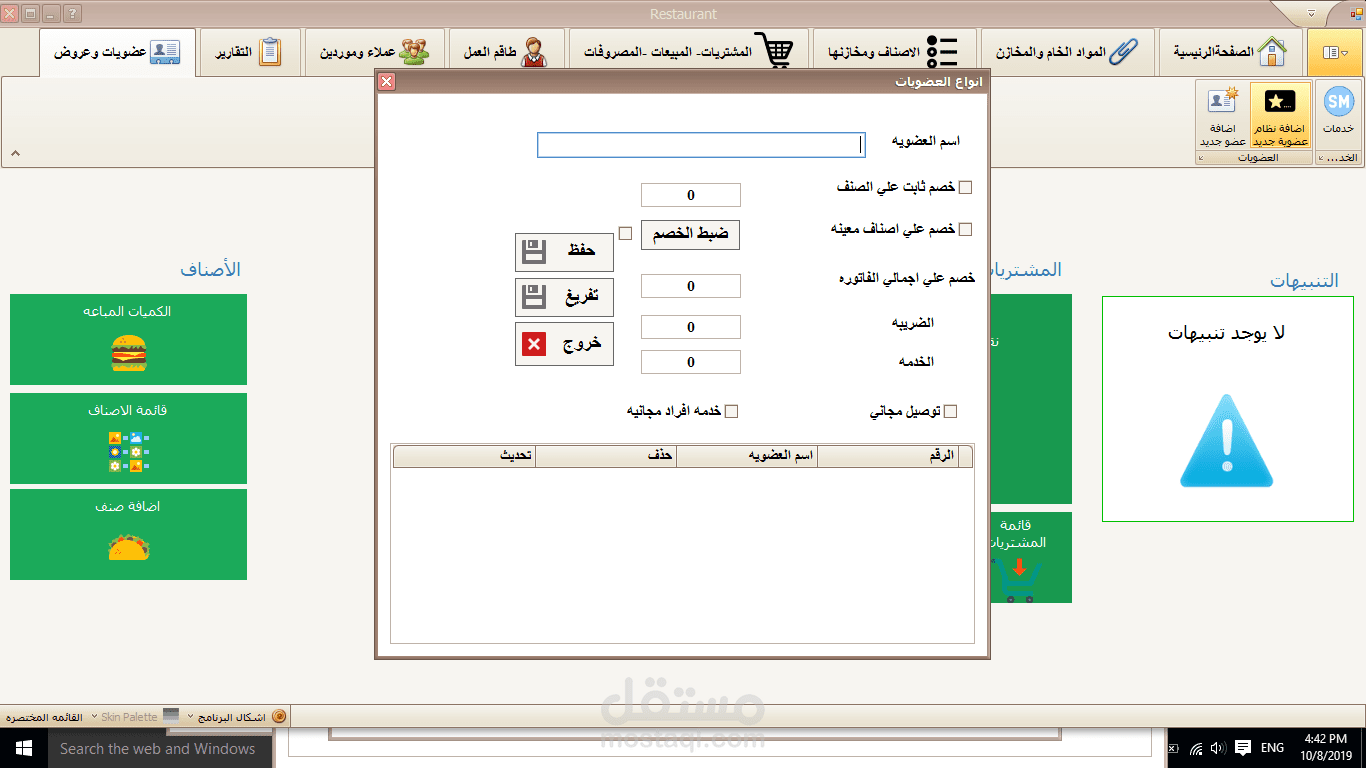The height and width of the screenshot is (768, 1366).
Task: Open the قائمة المشتريات cart tile
Action: (x=1030, y=558)
